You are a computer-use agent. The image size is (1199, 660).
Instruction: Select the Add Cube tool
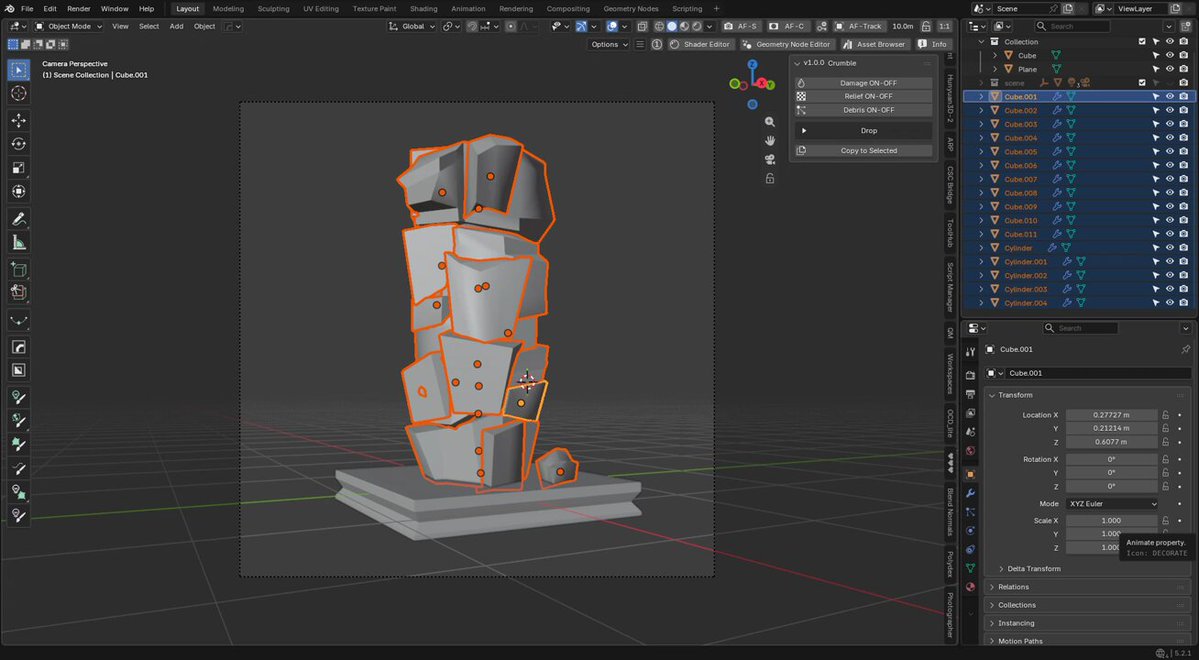coord(19,269)
